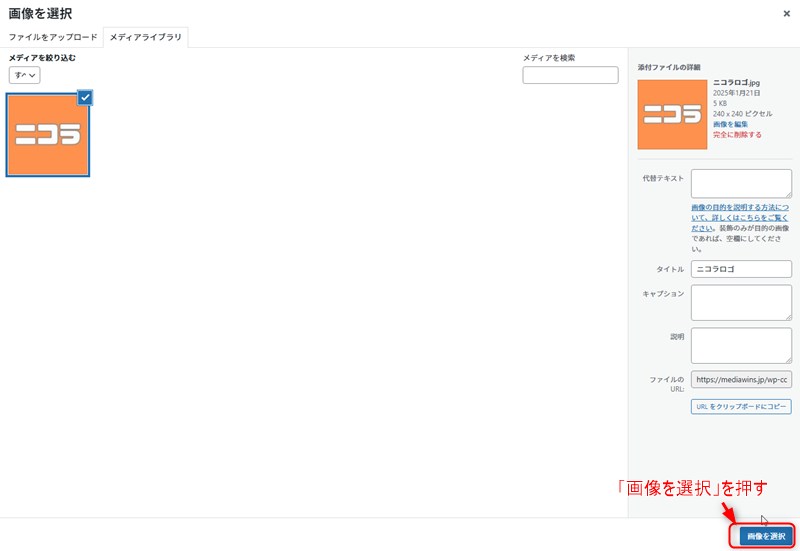Click the attachment preview image in details panel
800x551 pixels.
tap(672, 114)
